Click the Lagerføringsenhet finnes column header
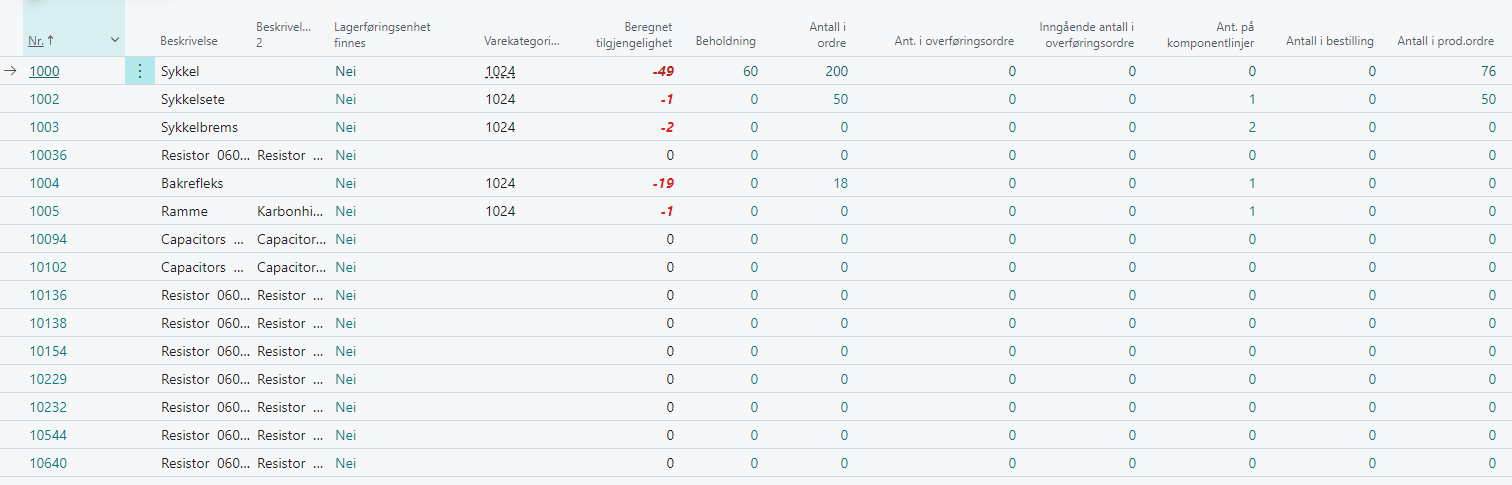This screenshot has height=485, width=1512. [382, 34]
